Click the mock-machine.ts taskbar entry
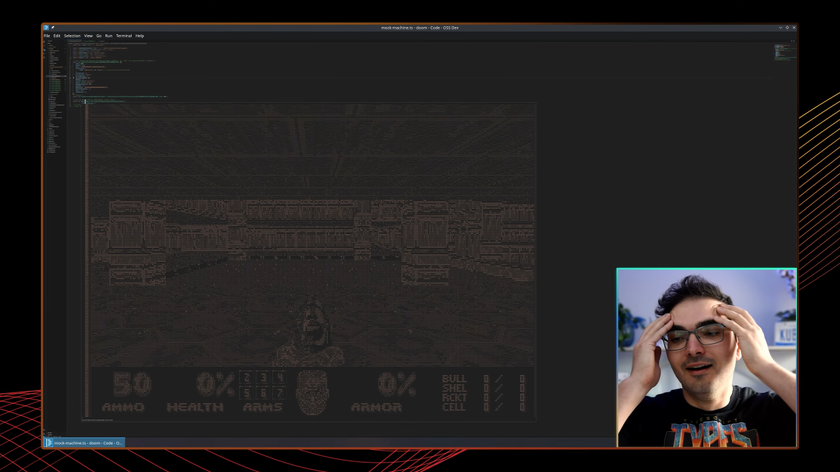The height and width of the screenshot is (472, 840). [84, 443]
